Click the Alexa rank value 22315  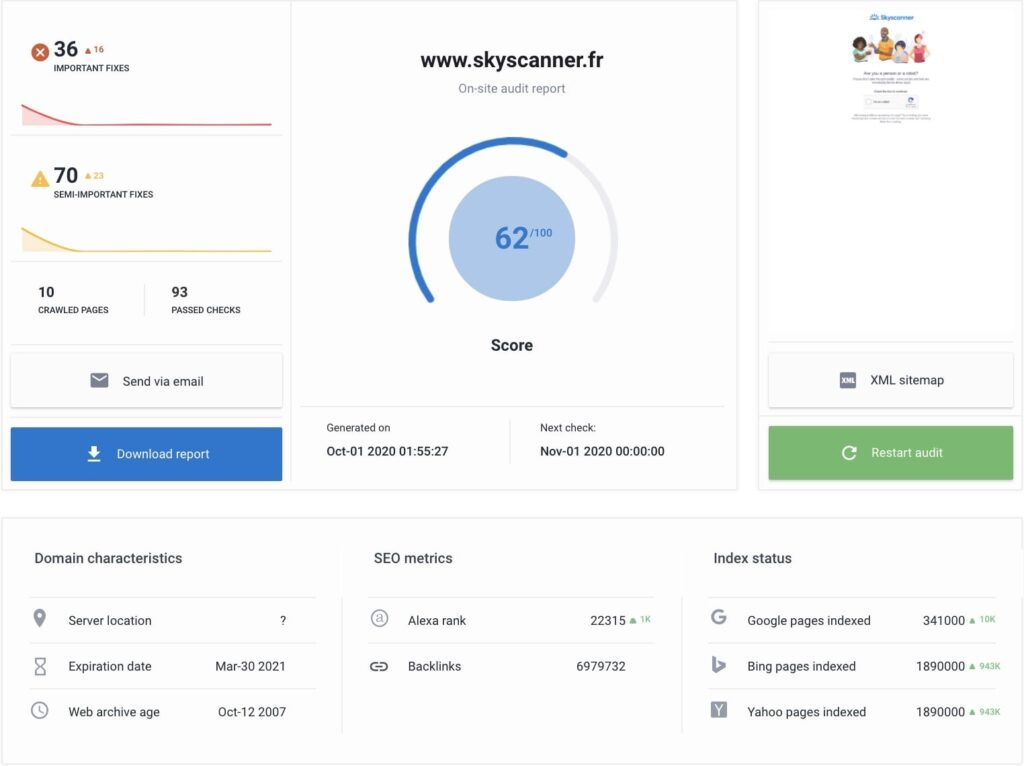pyautogui.click(x=608, y=620)
